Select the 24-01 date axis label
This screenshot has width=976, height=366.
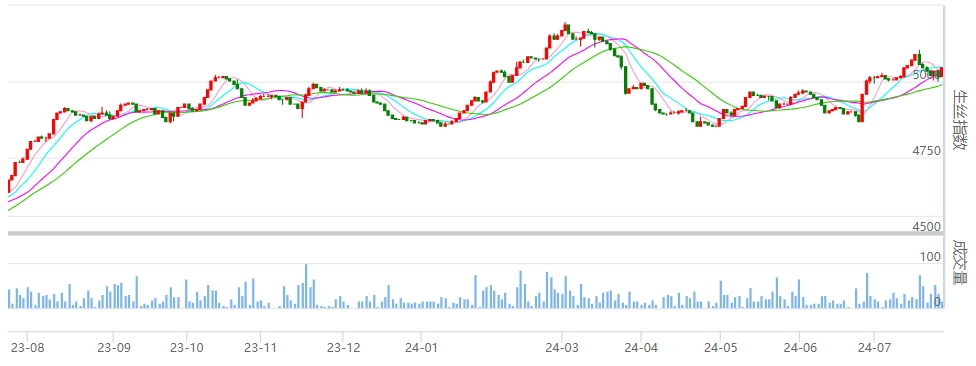[421, 347]
